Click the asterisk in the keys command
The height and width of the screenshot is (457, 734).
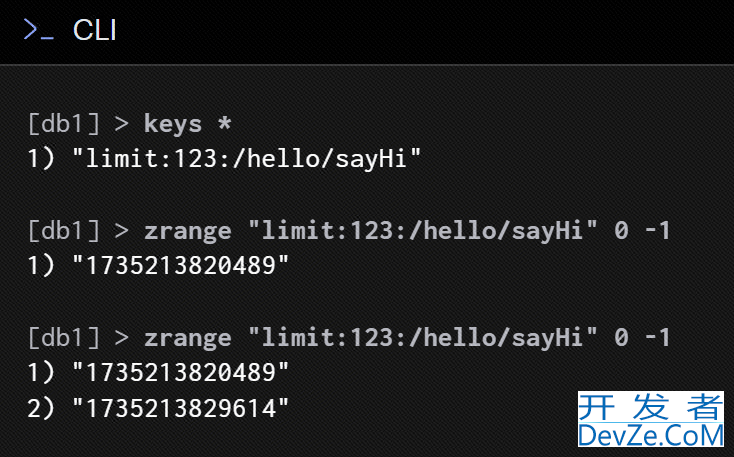(224, 123)
